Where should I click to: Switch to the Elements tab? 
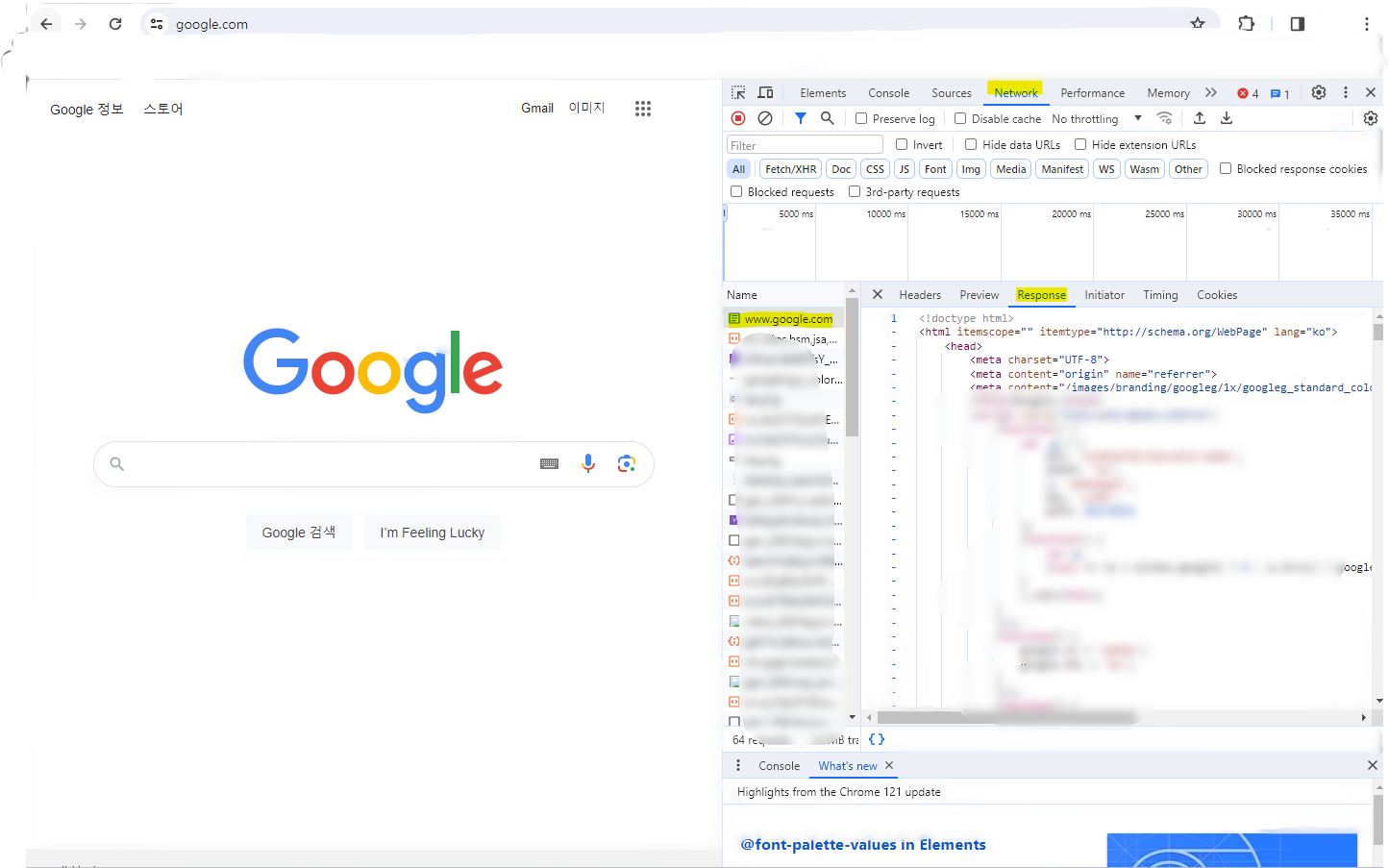823,93
